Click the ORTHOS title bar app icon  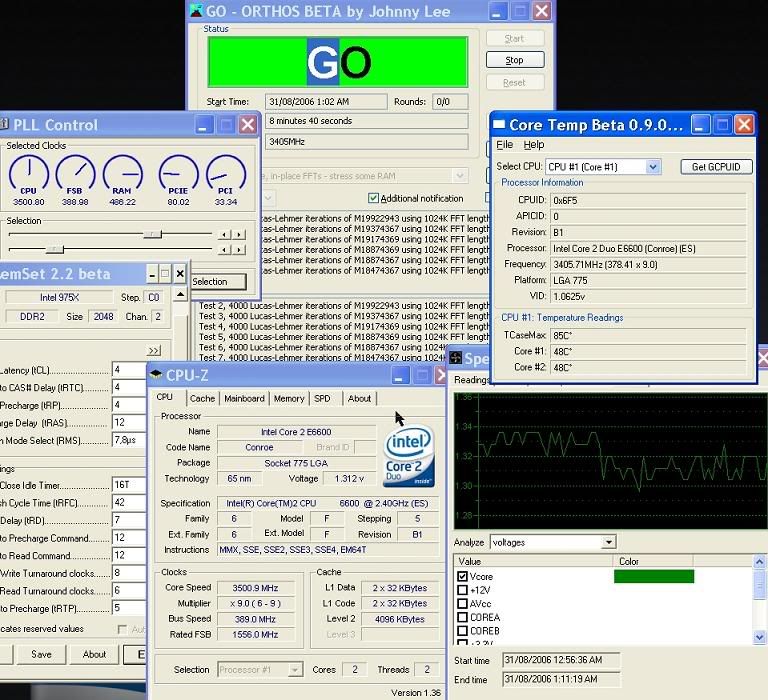click(x=196, y=11)
